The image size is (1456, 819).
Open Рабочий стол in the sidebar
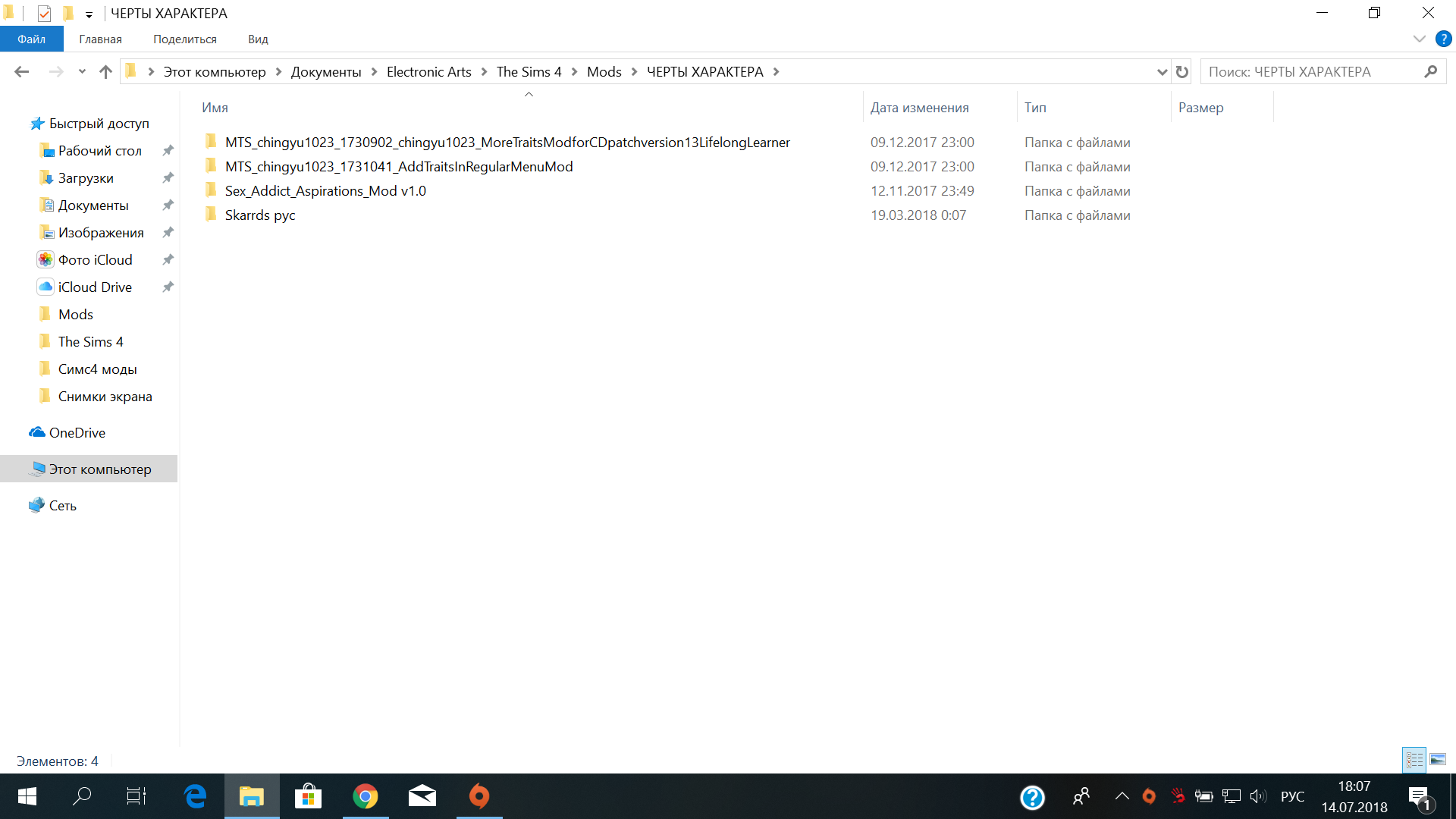pos(100,151)
